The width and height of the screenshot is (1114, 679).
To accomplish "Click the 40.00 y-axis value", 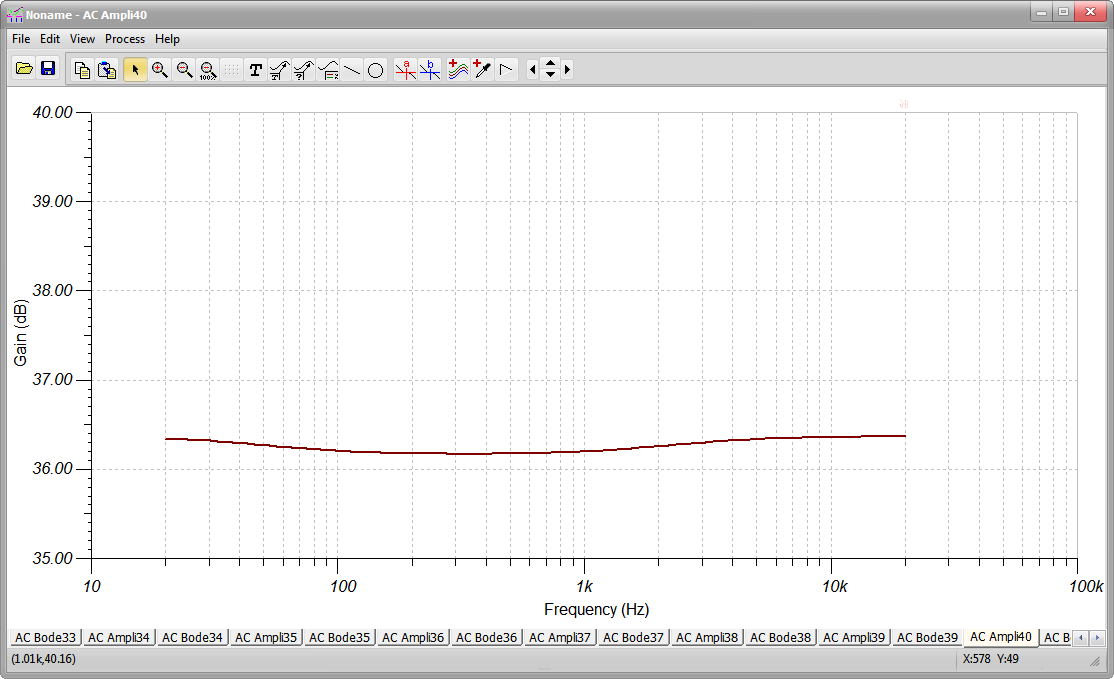I will [x=53, y=112].
